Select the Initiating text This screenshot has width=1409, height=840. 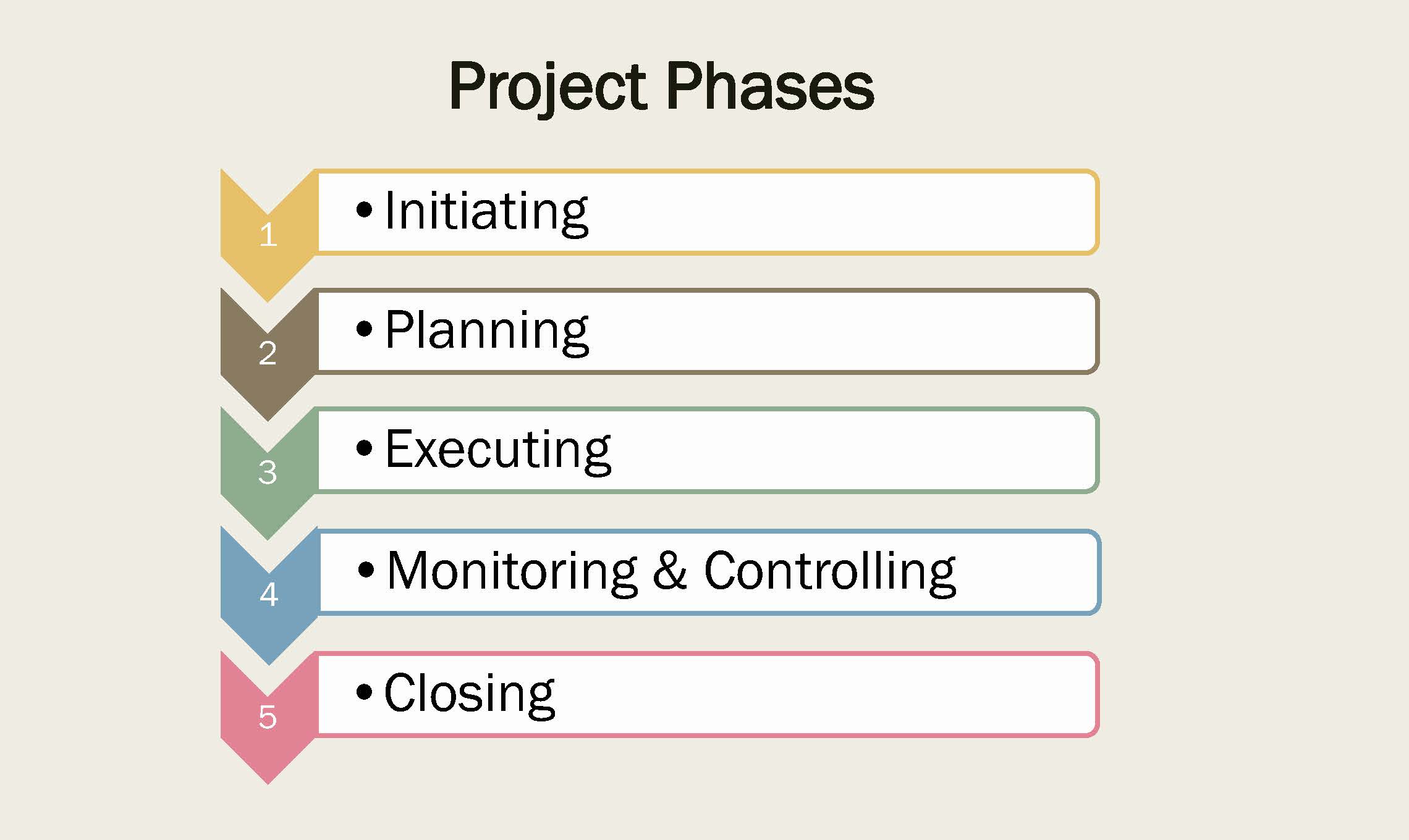(486, 212)
